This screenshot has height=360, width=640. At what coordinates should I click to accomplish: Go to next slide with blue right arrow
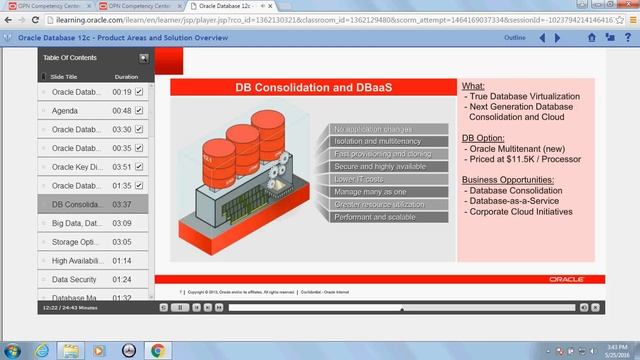tap(557, 38)
